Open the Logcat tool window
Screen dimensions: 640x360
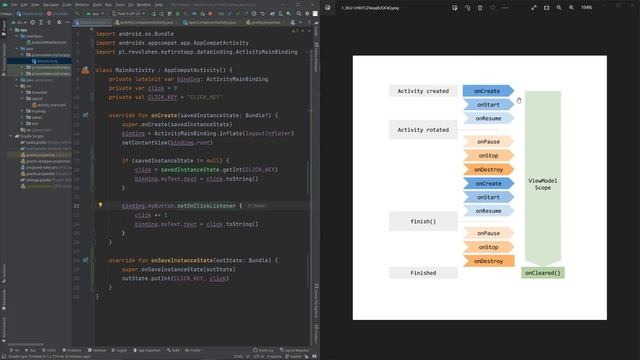tap(119, 350)
